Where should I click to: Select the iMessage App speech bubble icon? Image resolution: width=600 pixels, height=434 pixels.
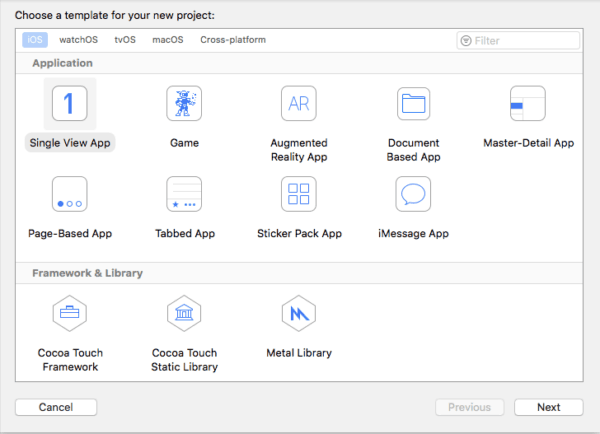(x=413, y=194)
